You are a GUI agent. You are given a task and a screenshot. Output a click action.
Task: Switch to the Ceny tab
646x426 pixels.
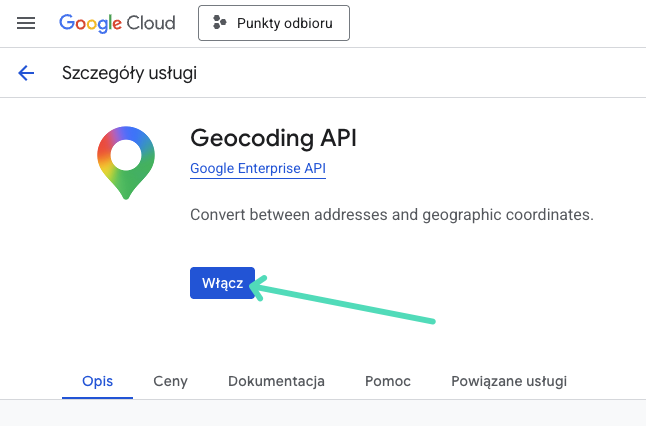pos(171,381)
